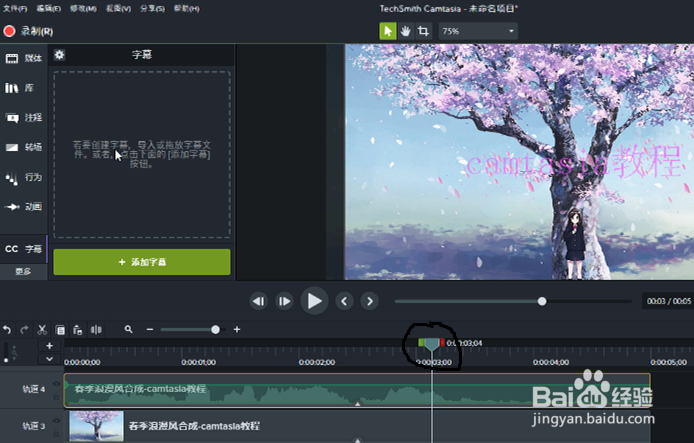Click the ruler mark 0:00:01;00
Viewport: 694px width, 443px height.
click(199, 362)
